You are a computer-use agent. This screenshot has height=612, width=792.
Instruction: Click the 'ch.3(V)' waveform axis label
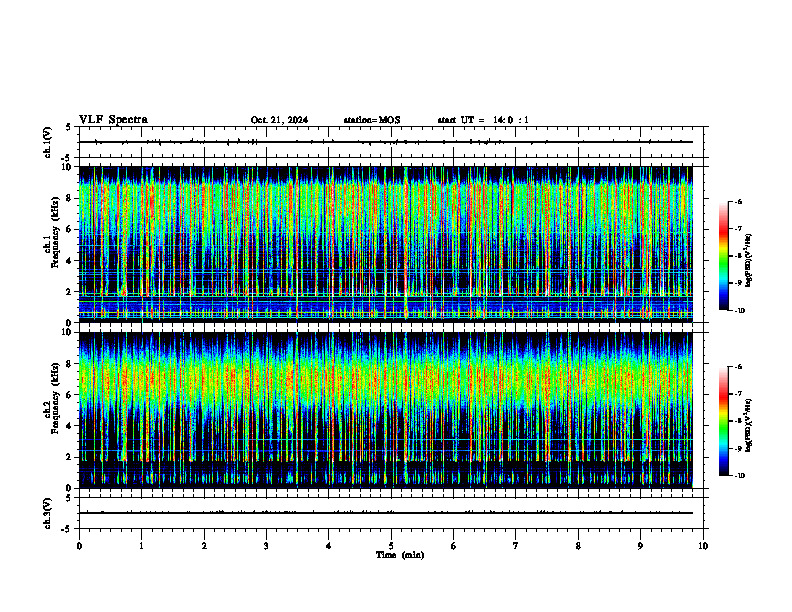click(x=48, y=513)
